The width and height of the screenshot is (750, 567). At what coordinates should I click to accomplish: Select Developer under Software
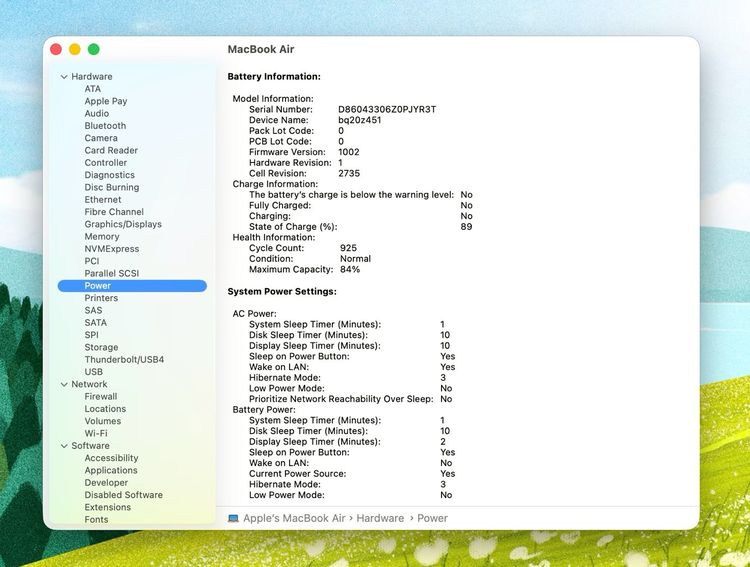pyautogui.click(x=106, y=483)
